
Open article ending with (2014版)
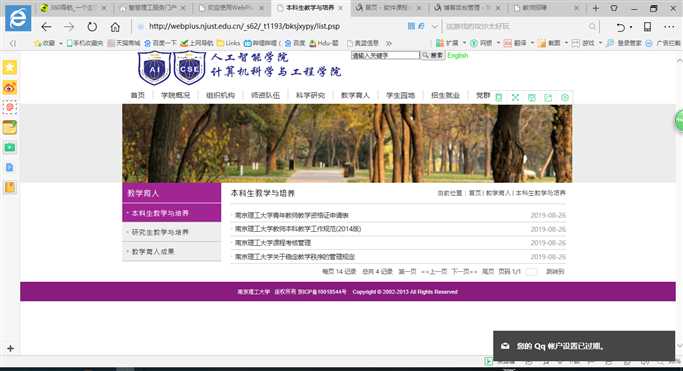pos(298,229)
